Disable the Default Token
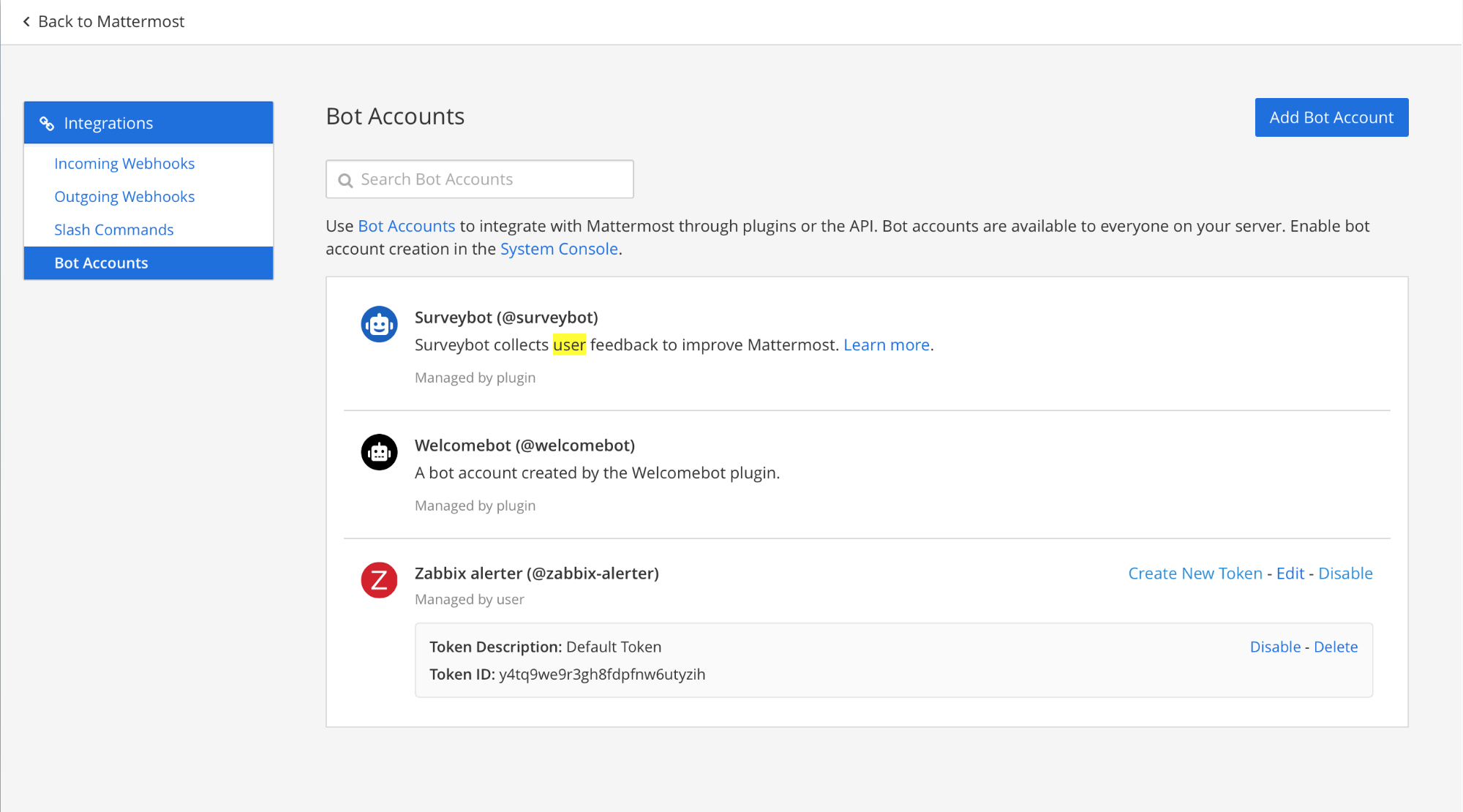Screen dimensions: 1463x812 tap(1274, 647)
